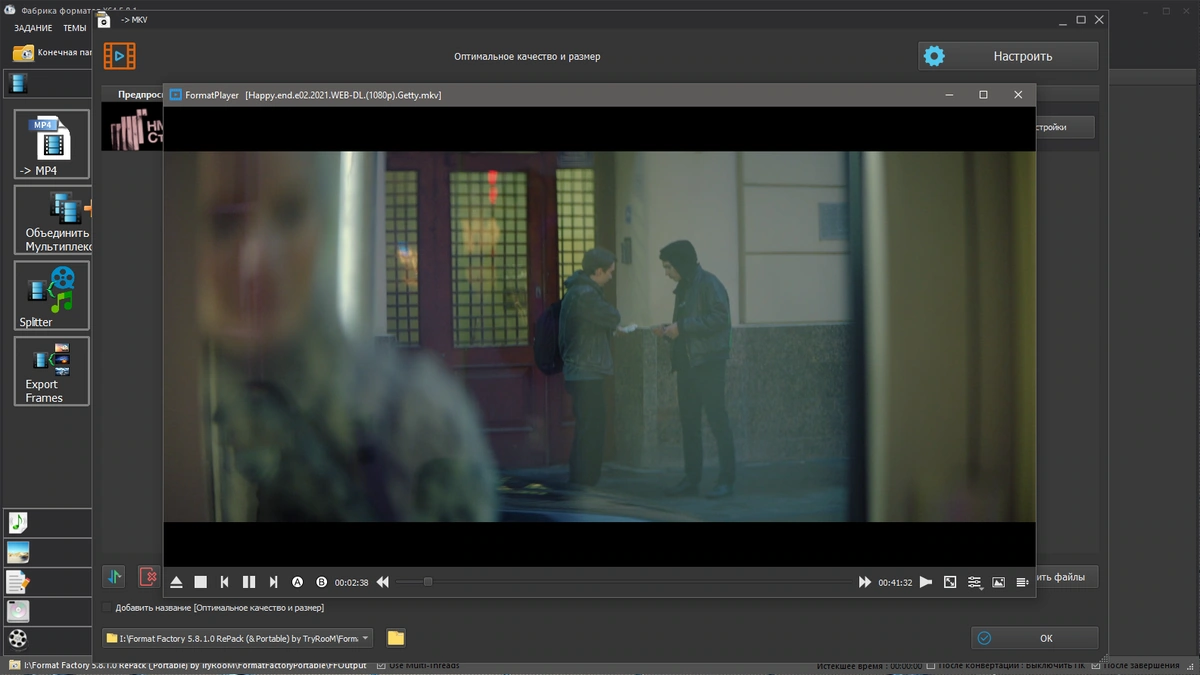Click the partially hidden добавить файлы button
Screen dimensions: 1200x675
point(1065,577)
